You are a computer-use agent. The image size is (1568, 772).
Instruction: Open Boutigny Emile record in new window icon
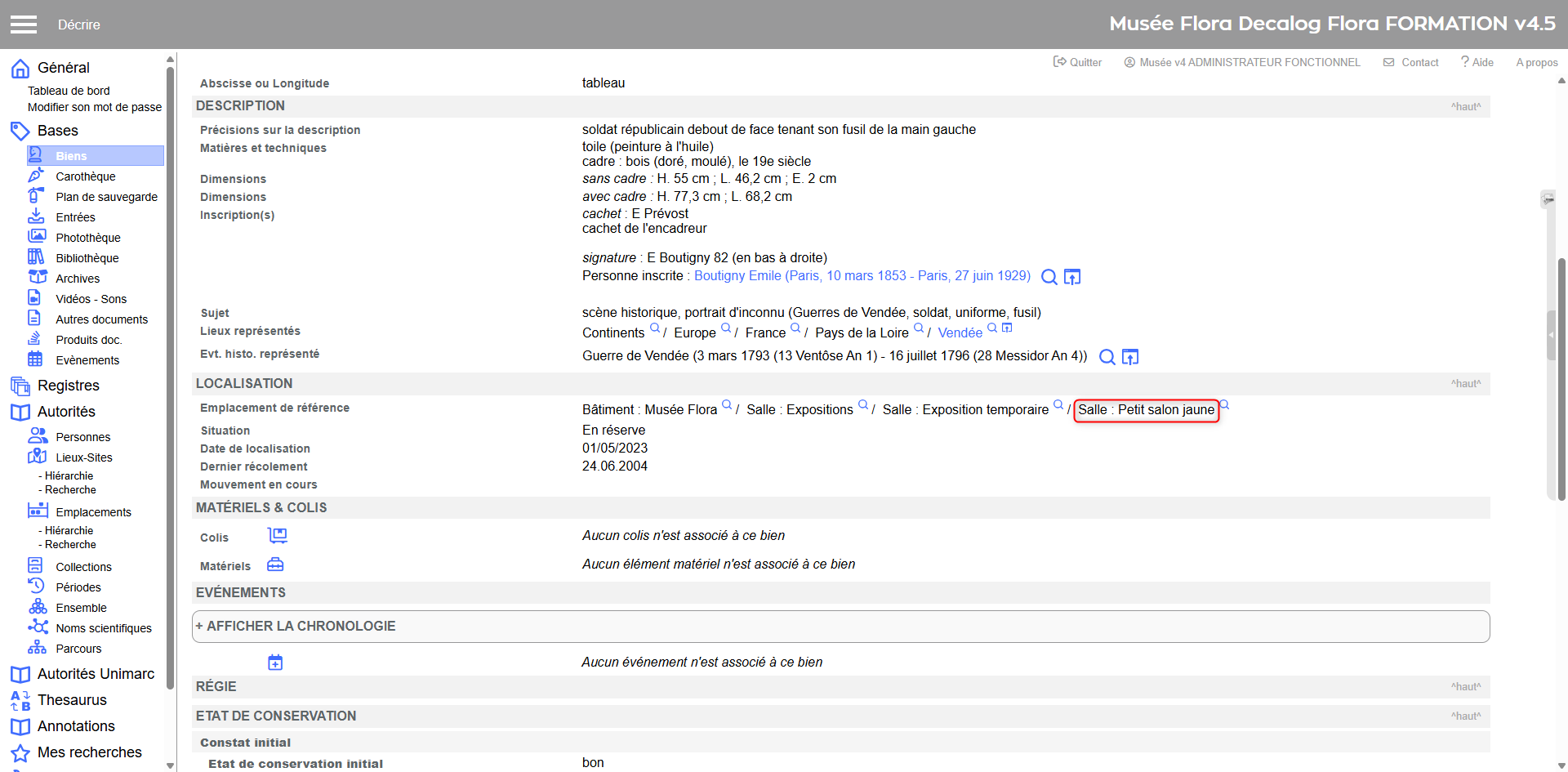pyautogui.click(x=1072, y=277)
